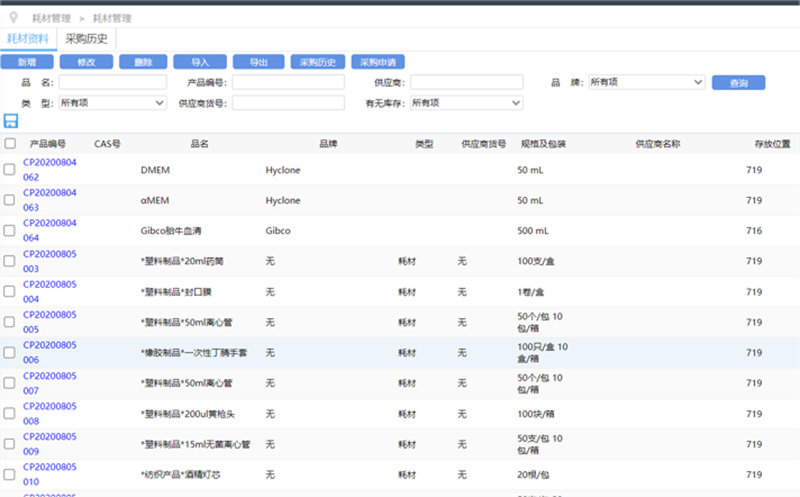This screenshot has height=497, width=800.
Task: Click the 导出 button
Action: 258,62
